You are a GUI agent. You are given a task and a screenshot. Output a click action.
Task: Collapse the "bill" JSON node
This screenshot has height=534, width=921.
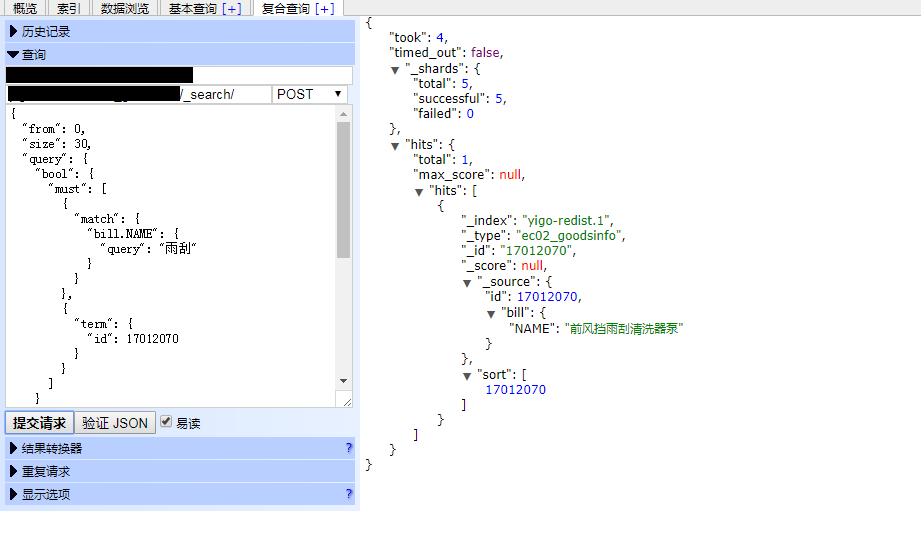tap(492, 314)
